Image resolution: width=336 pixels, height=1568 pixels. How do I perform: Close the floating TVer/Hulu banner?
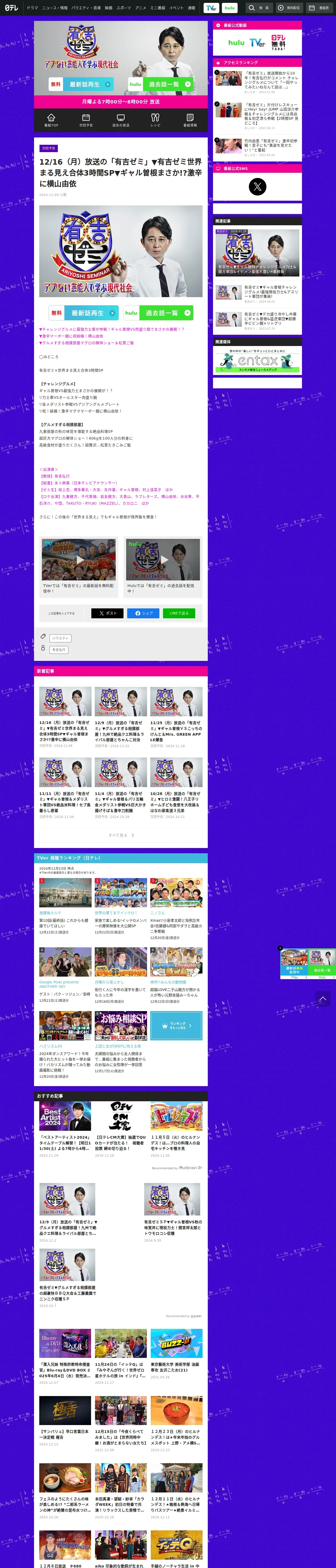[281, 948]
